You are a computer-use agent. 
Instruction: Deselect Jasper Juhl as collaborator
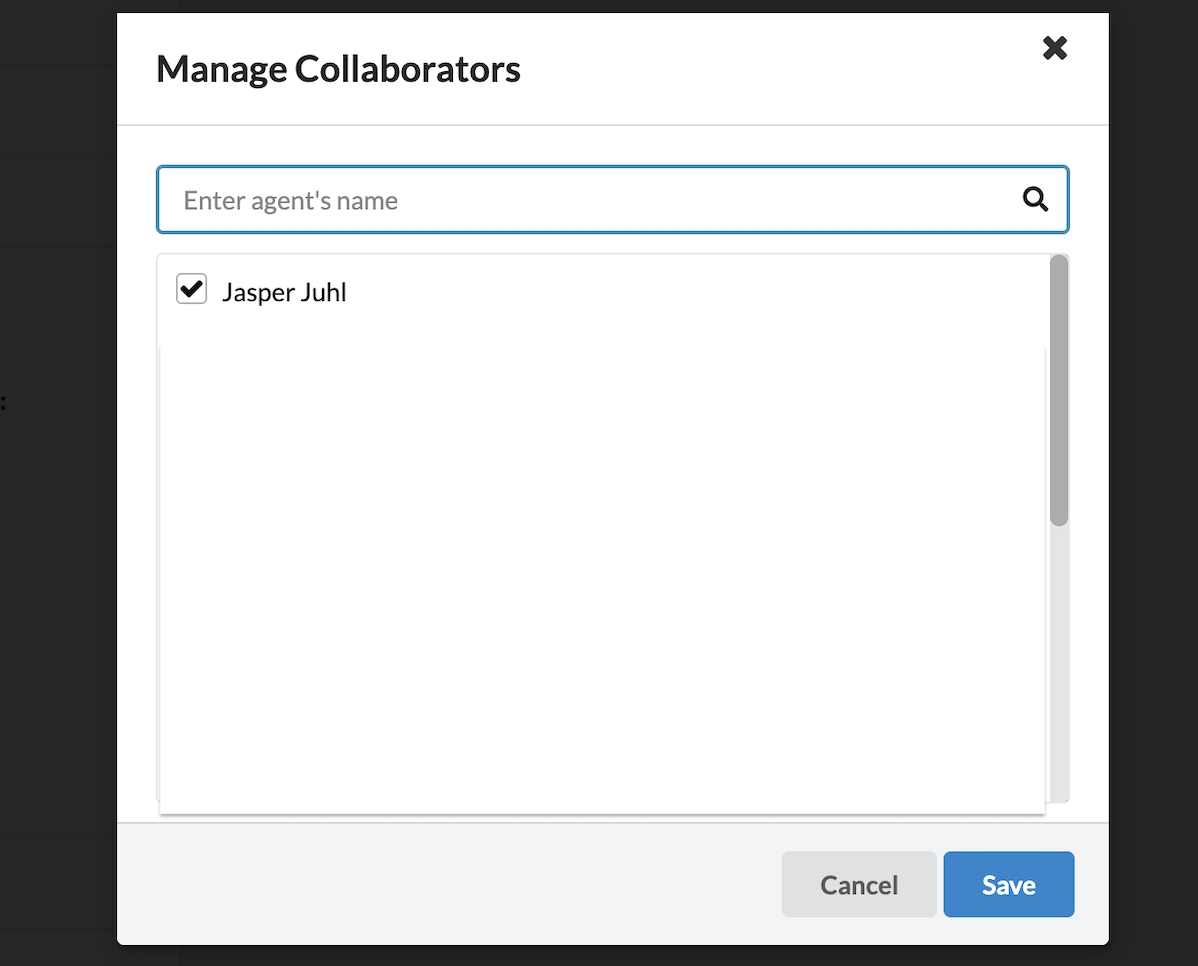coord(191,290)
